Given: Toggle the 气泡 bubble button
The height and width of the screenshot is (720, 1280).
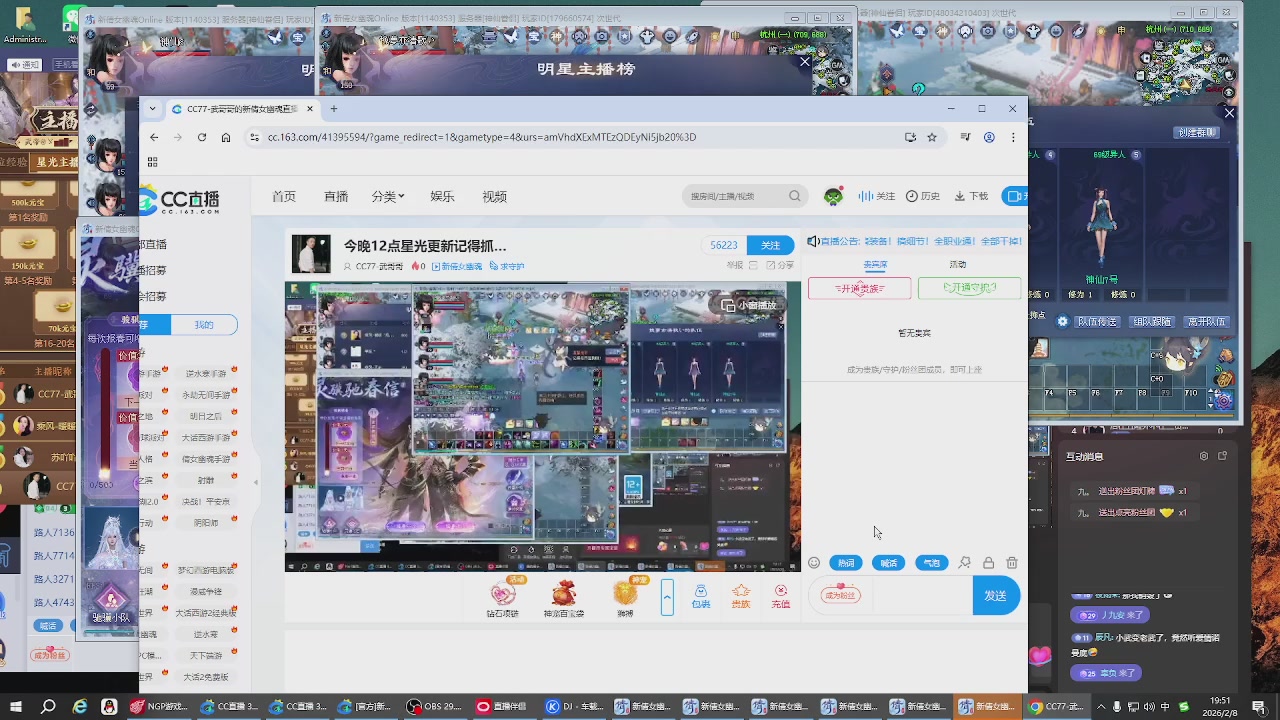Looking at the screenshot, I should tap(931, 563).
